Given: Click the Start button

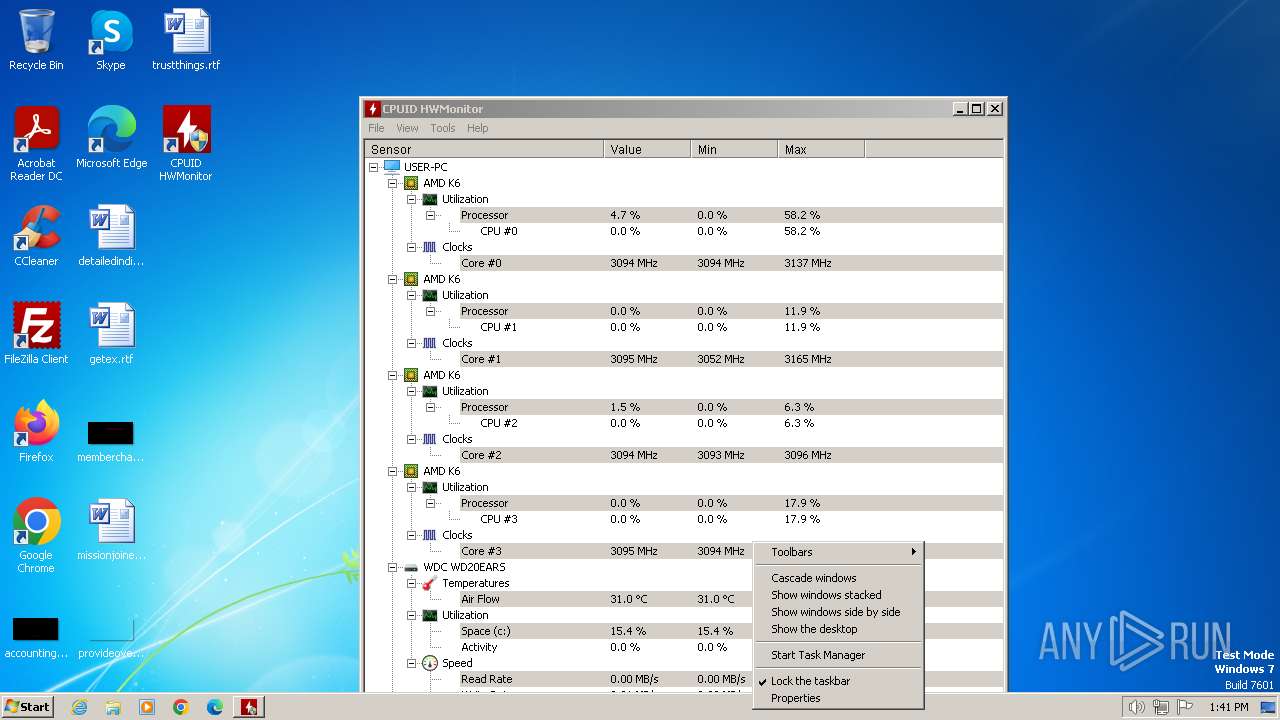Looking at the screenshot, I should (x=27, y=707).
